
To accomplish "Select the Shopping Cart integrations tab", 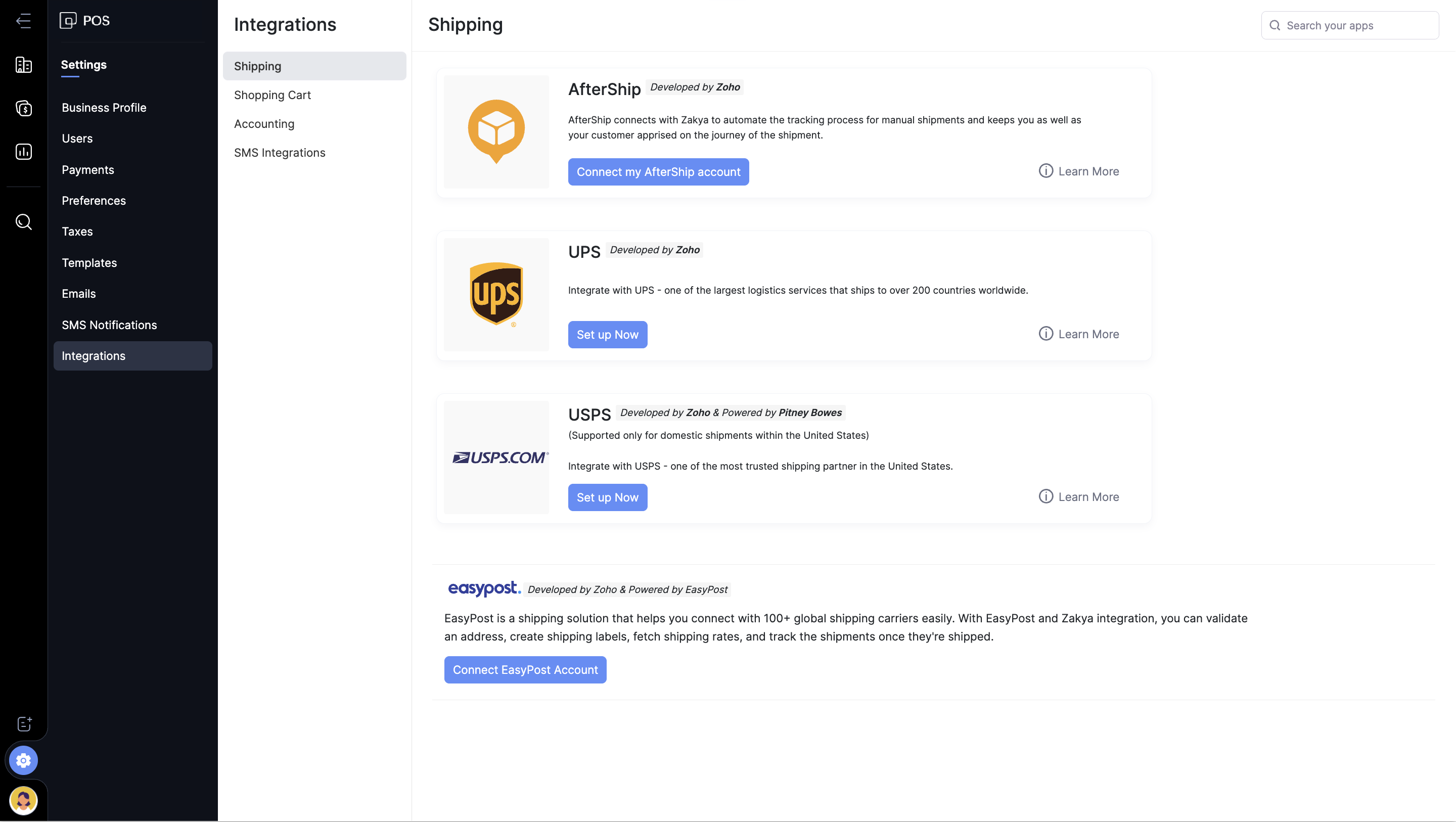I will 272,95.
